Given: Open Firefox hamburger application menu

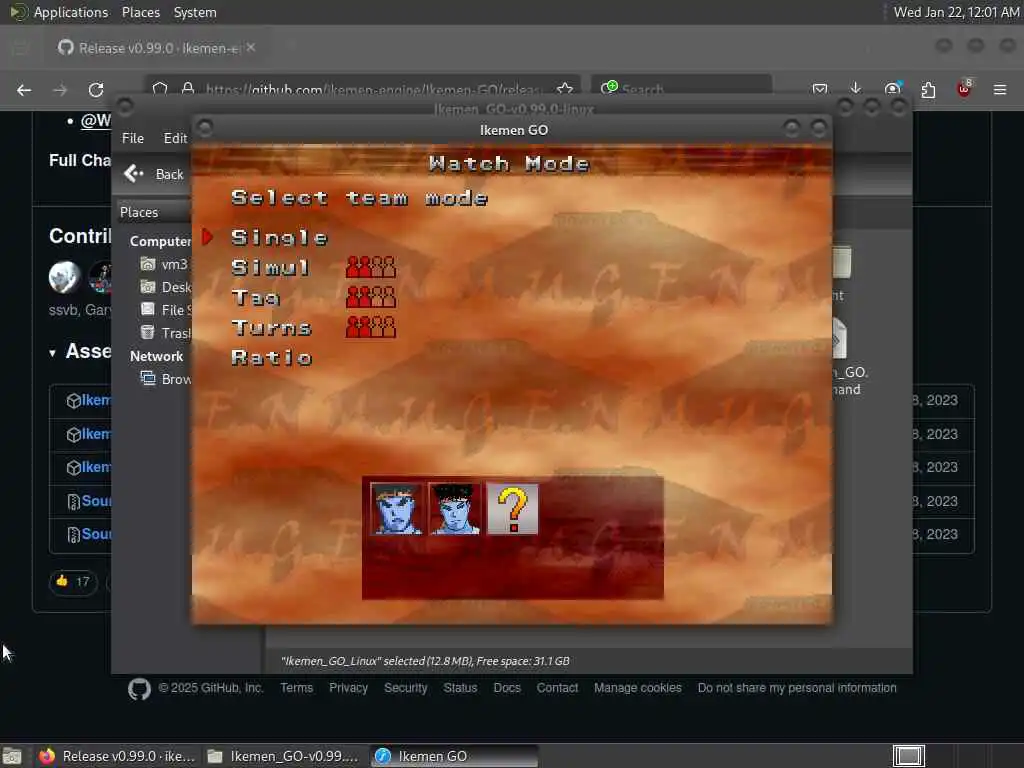Looking at the screenshot, I should point(1000,89).
